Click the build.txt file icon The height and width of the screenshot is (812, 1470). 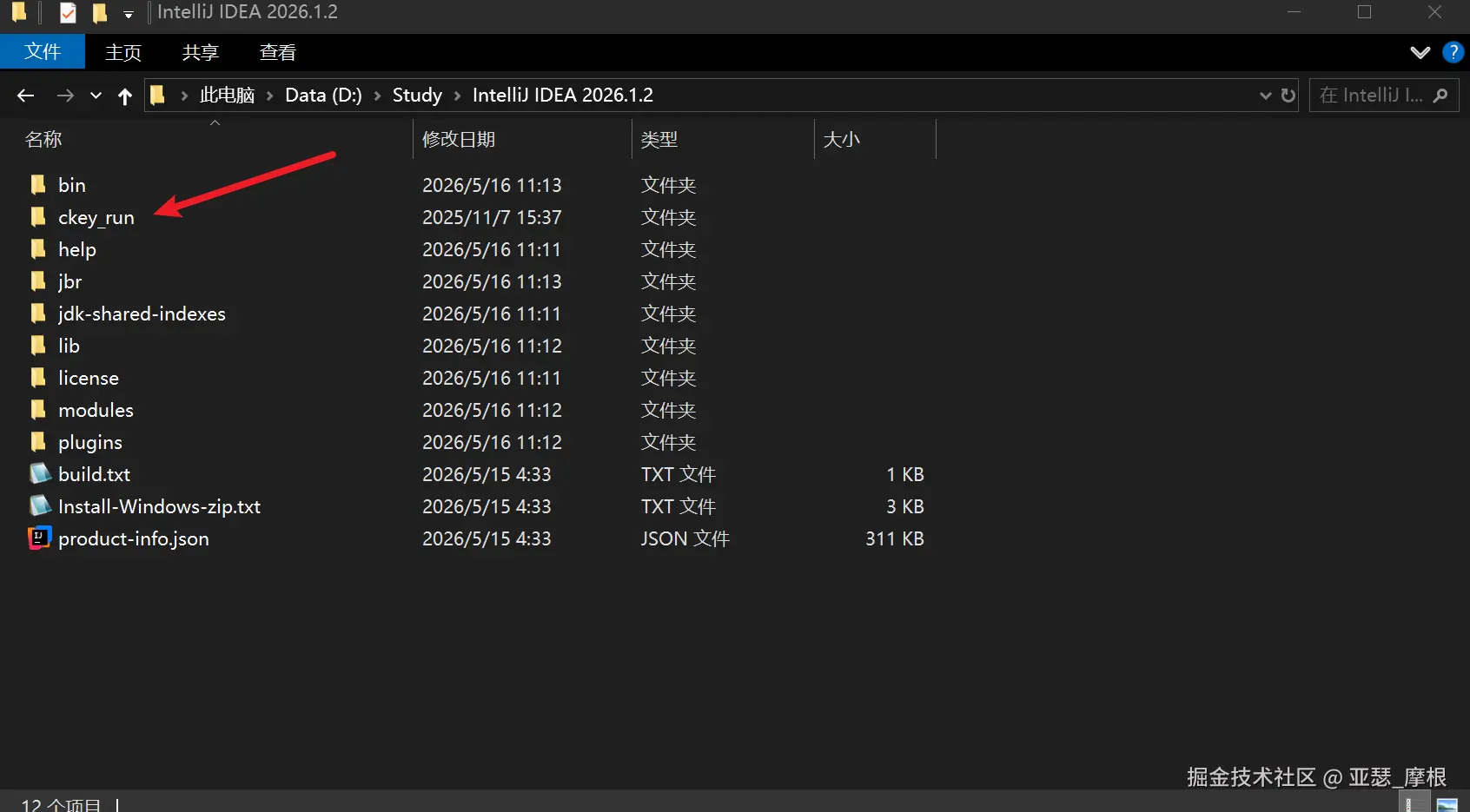point(40,474)
